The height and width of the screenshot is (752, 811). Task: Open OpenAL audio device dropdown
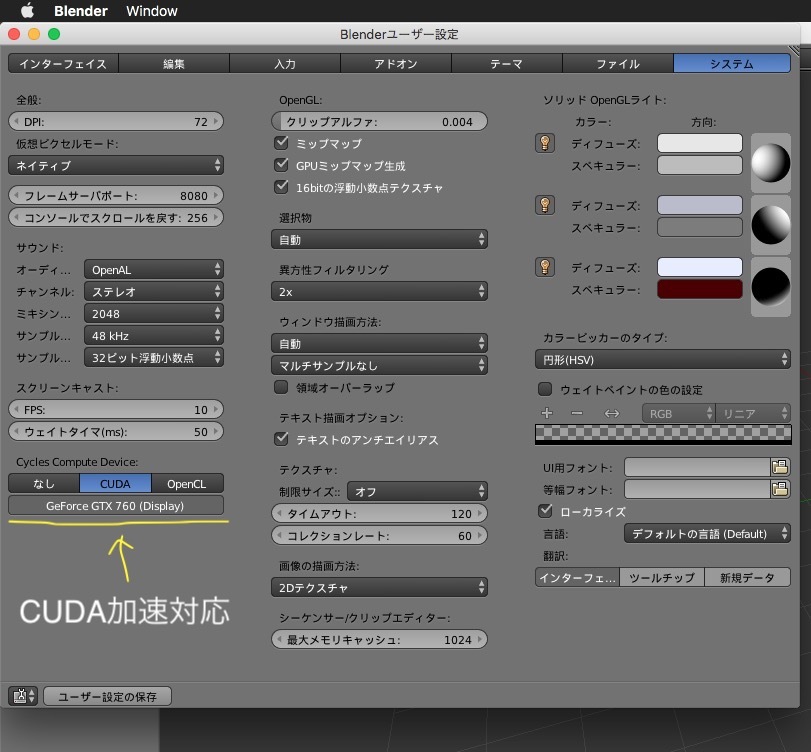click(x=154, y=270)
